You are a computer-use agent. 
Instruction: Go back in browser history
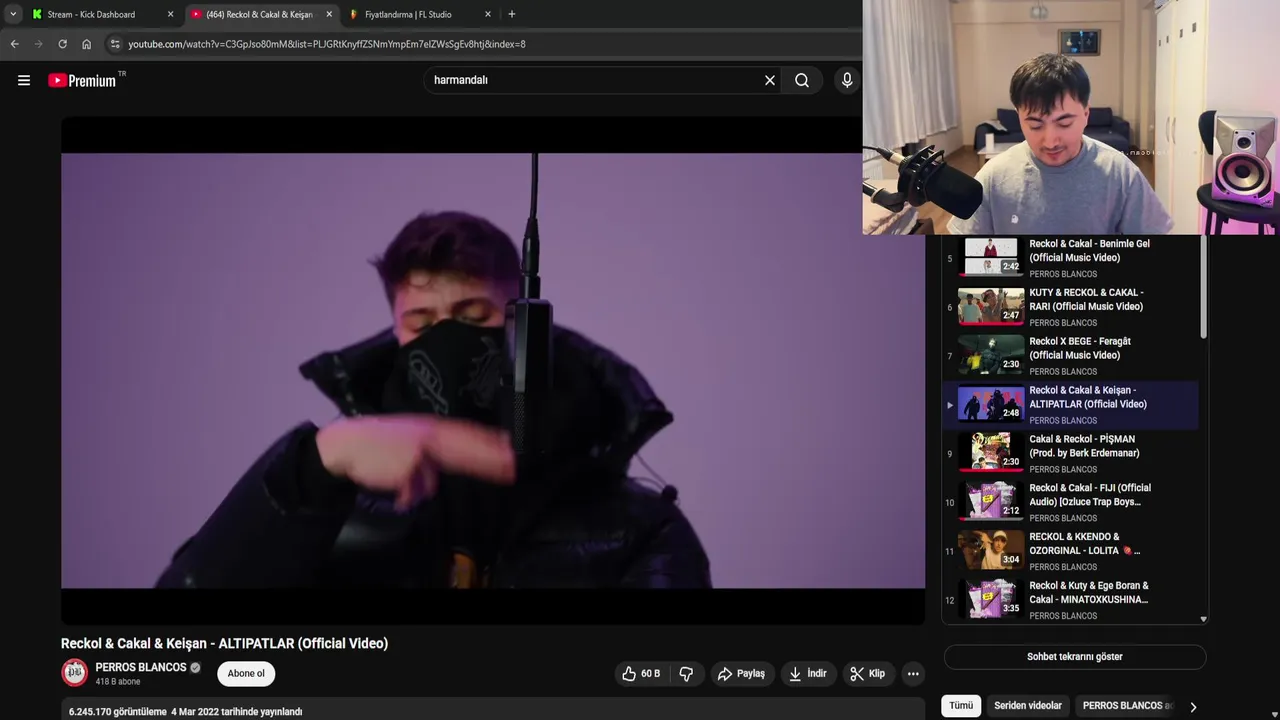[14, 44]
